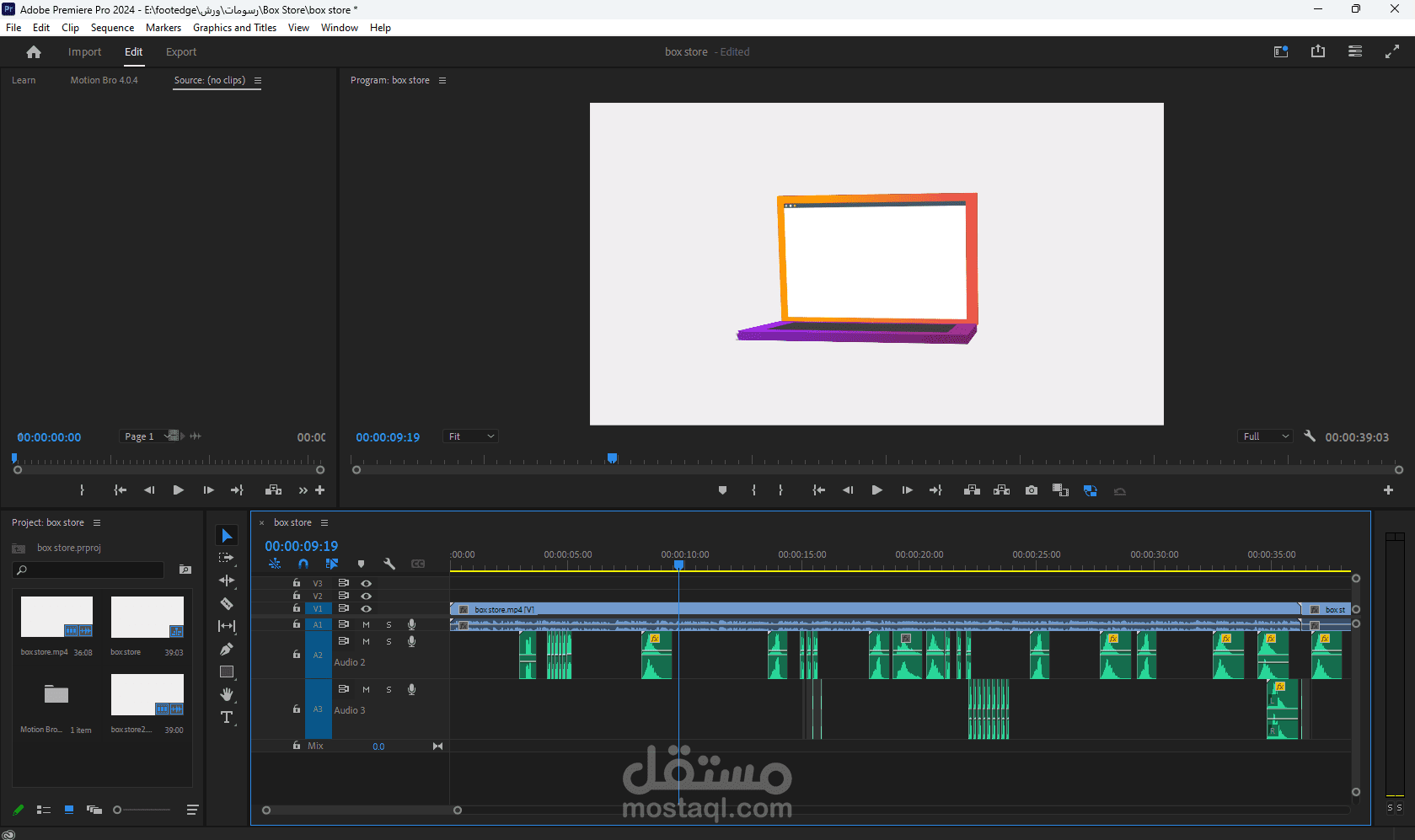
Task: Toggle V1 track output eye icon
Action: click(x=366, y=608)
